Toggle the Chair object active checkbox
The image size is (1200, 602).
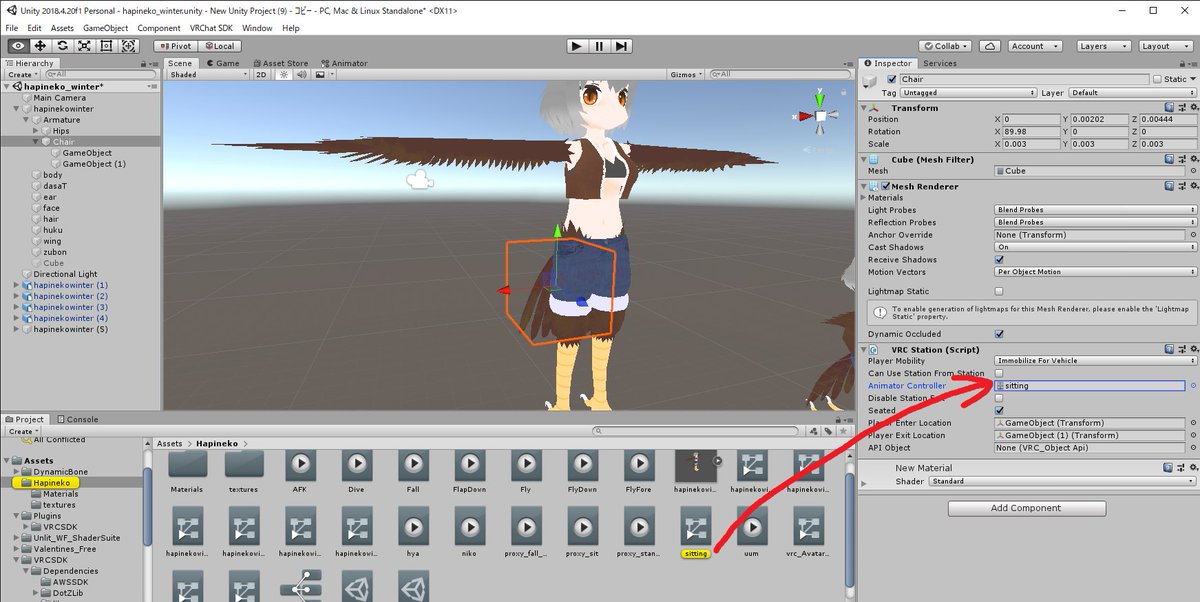892,79
